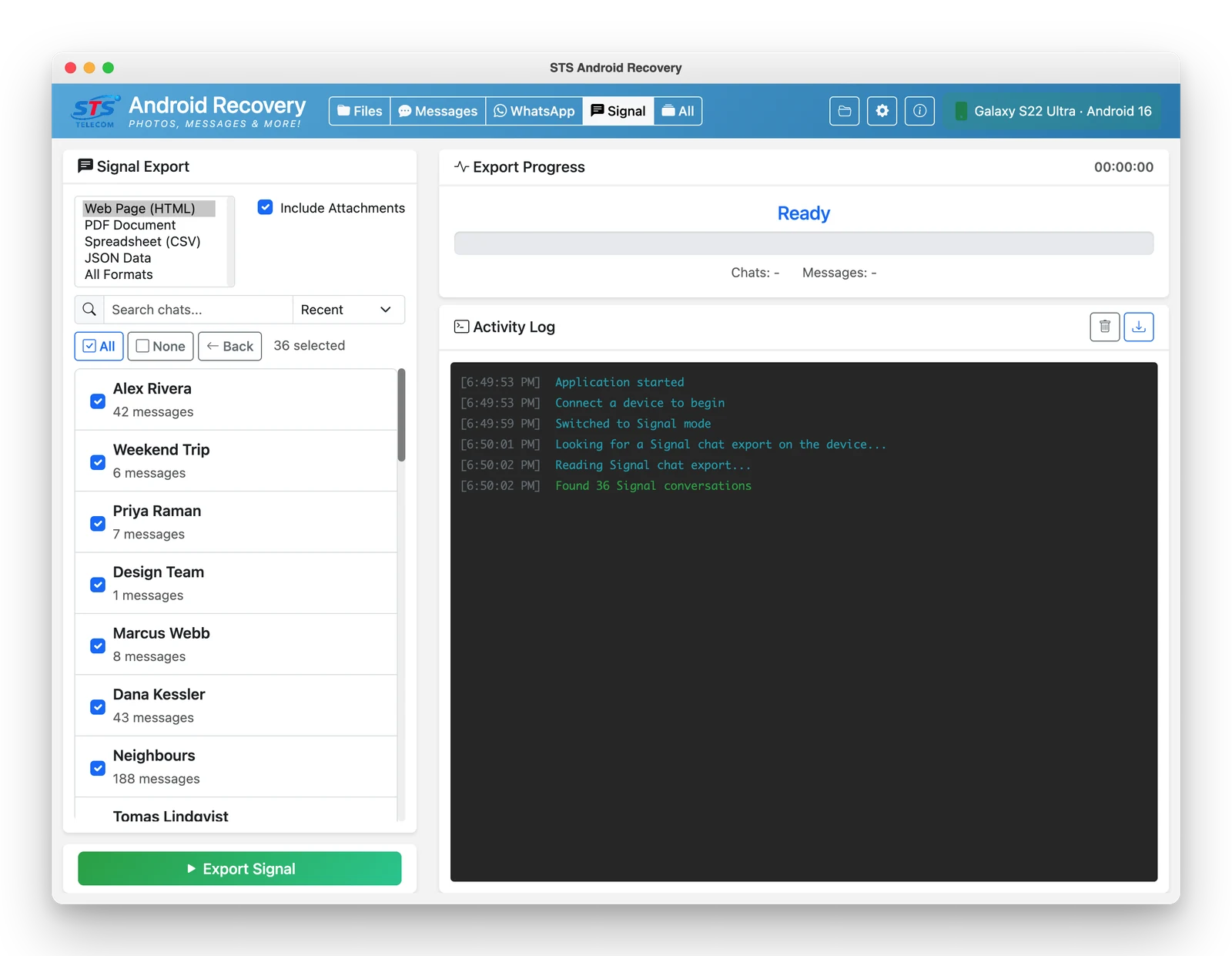The image size is (1232, 956).
Task: Start Export Signal
Action: pos(239,868)
